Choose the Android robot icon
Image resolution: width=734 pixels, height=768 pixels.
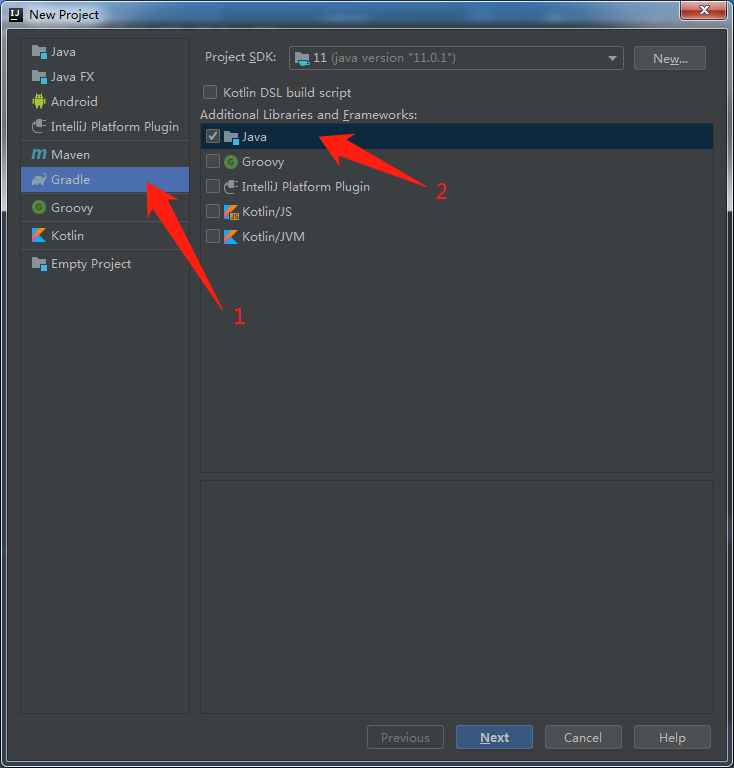tap(39, 101)
